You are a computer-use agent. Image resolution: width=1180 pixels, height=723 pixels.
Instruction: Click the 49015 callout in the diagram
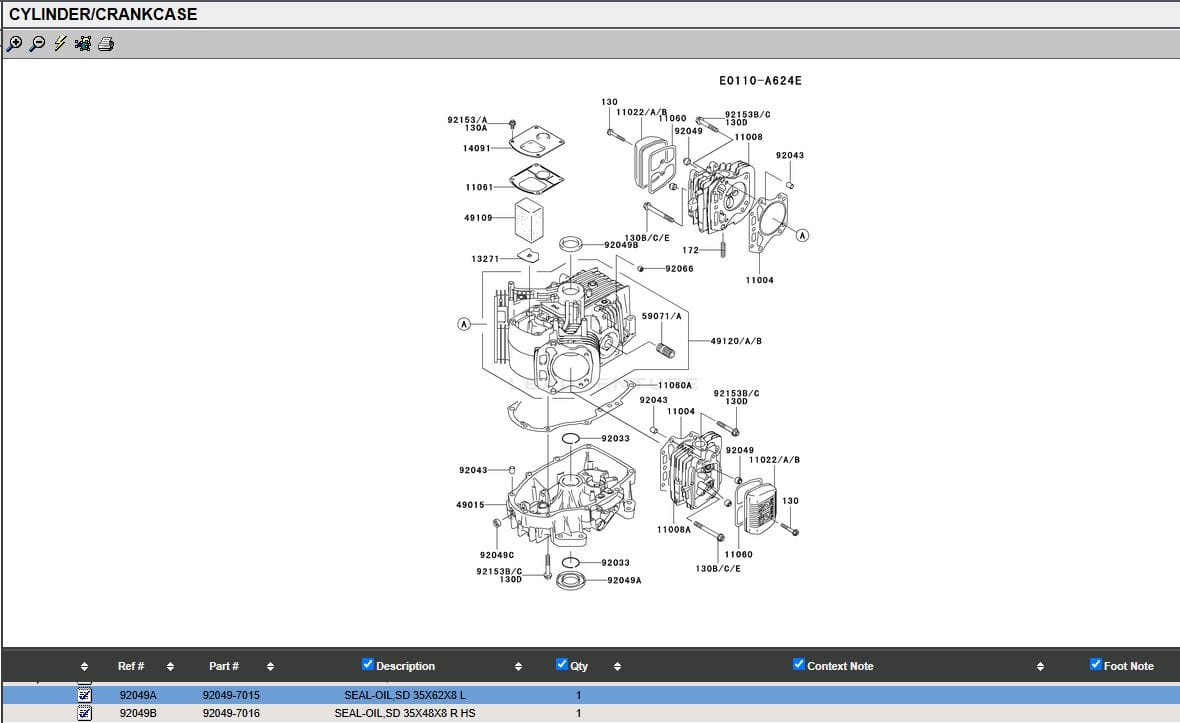click(x=470, y=505)
